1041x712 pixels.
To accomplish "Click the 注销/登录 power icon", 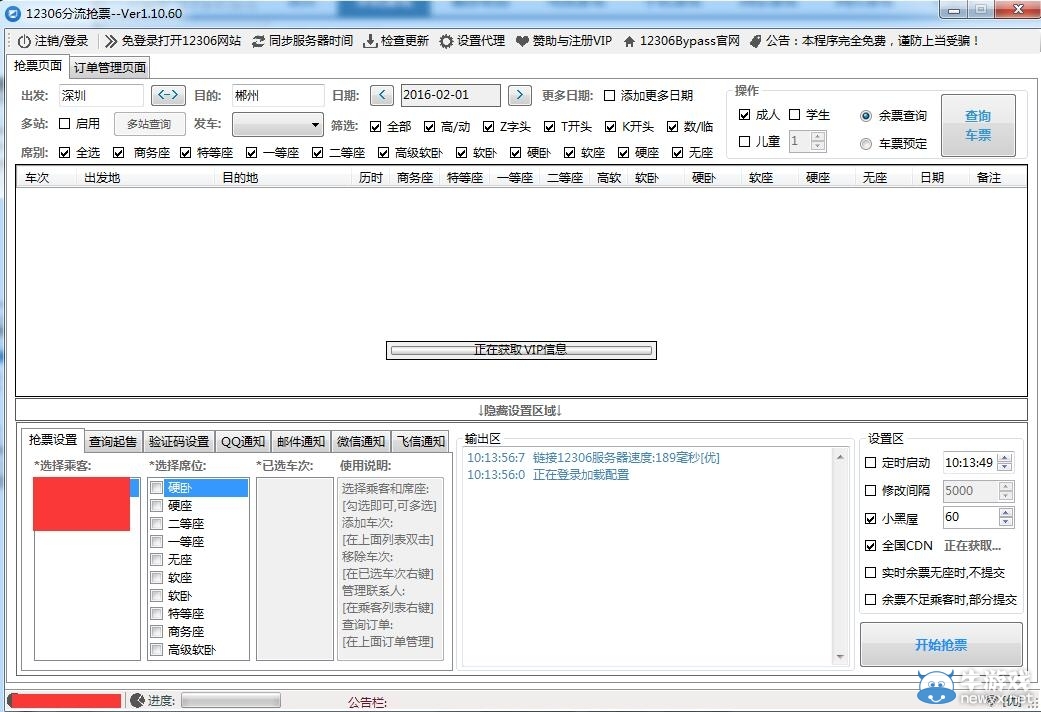I will (x=22, y=41).
